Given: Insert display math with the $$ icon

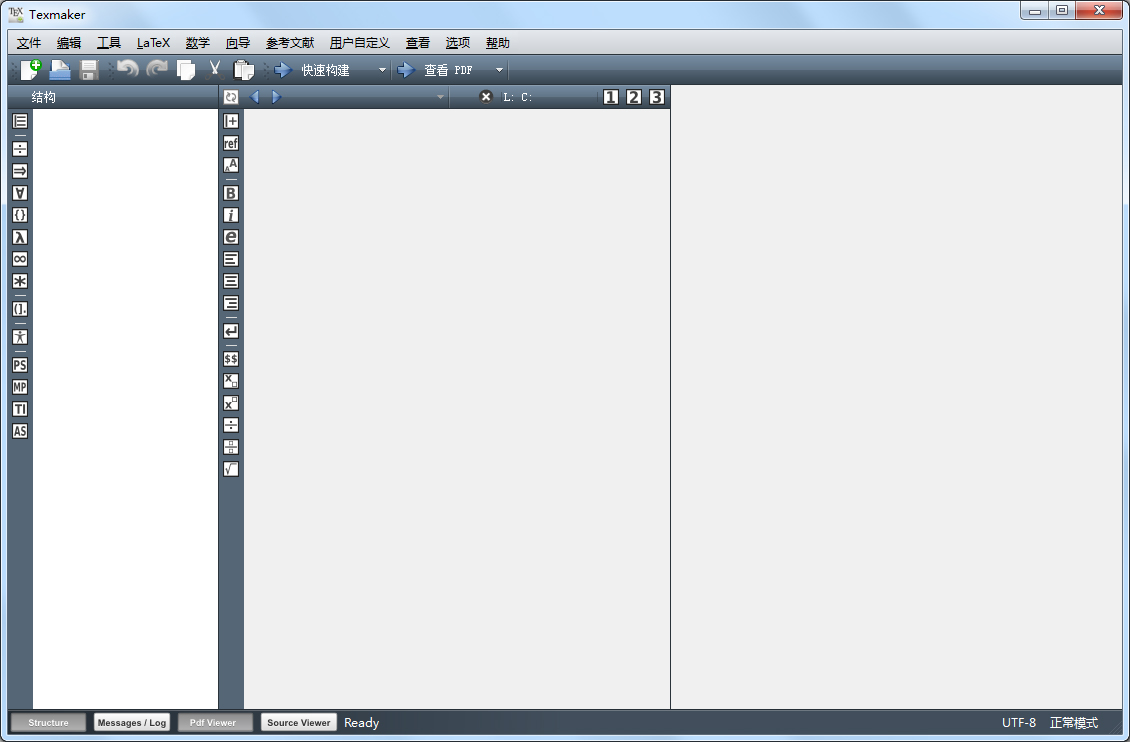Looking at the screenshot, I should tap(230, 358).
